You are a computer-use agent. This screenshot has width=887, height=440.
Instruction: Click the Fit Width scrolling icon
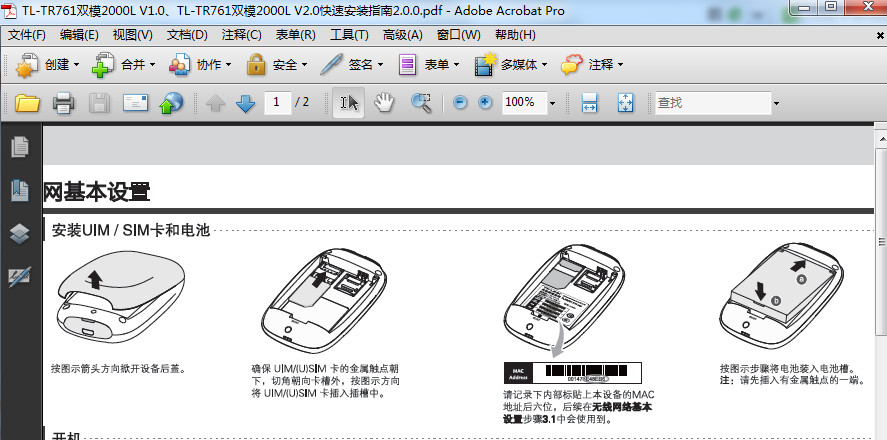coord(589,103)
